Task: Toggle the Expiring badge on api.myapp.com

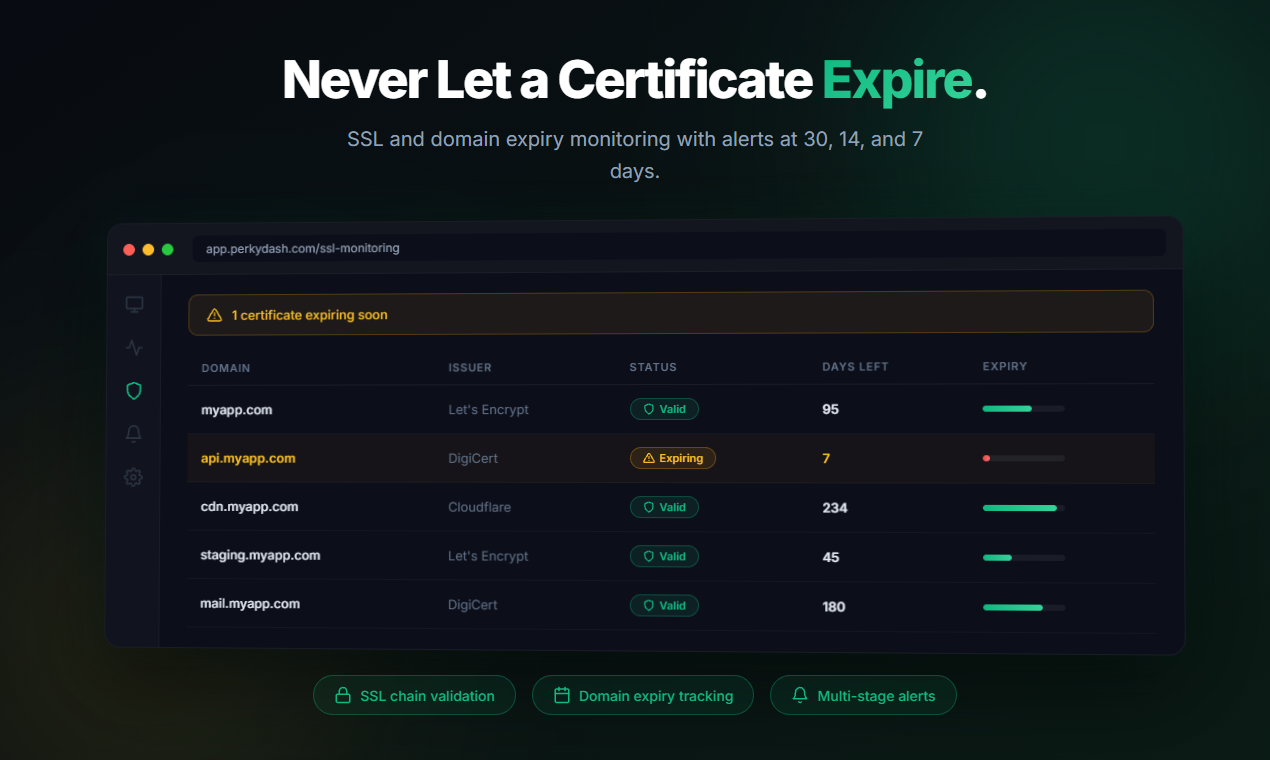Action: tap(672, 458)
